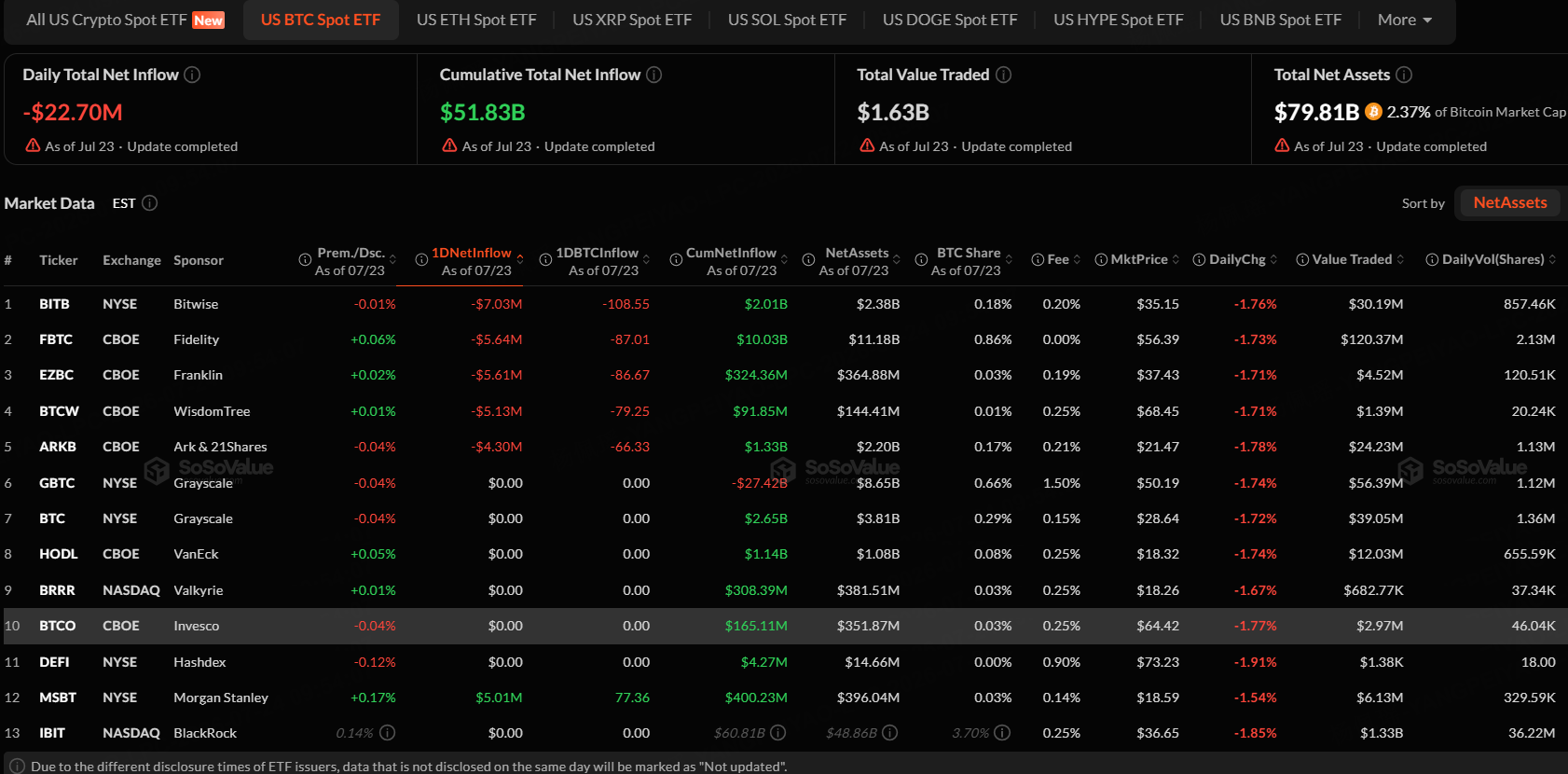Click the FBTC ticker link
Viewport: 1568px width, 774px height.
(56, 339)
